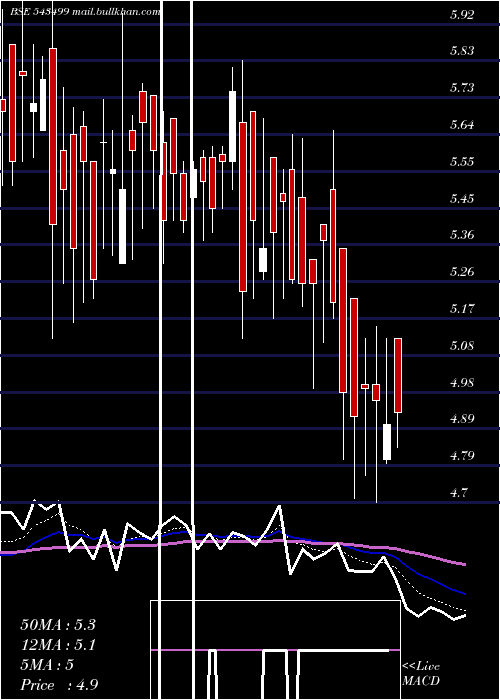Click the last red candlestick on the chart
The image size is (500, 700).
398,375
